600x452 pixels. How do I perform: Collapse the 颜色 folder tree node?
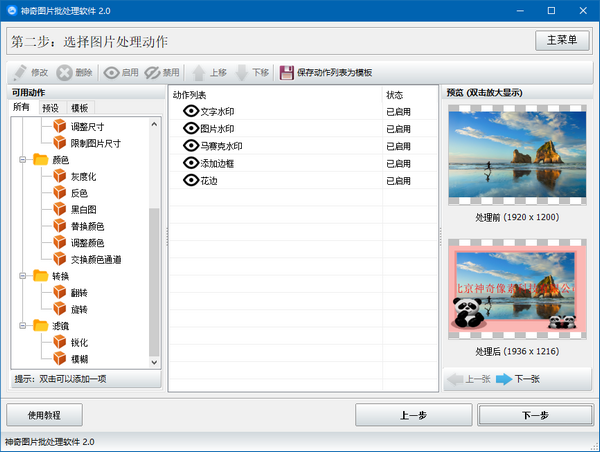click(22, 160)
